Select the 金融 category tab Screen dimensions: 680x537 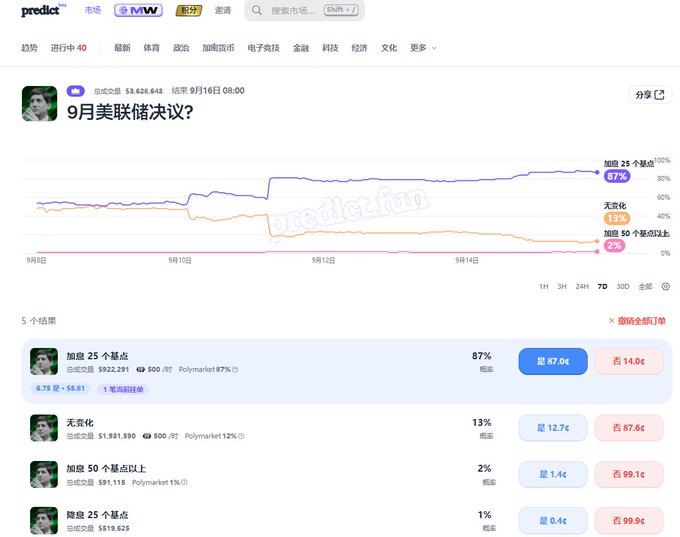click(301, 48)
